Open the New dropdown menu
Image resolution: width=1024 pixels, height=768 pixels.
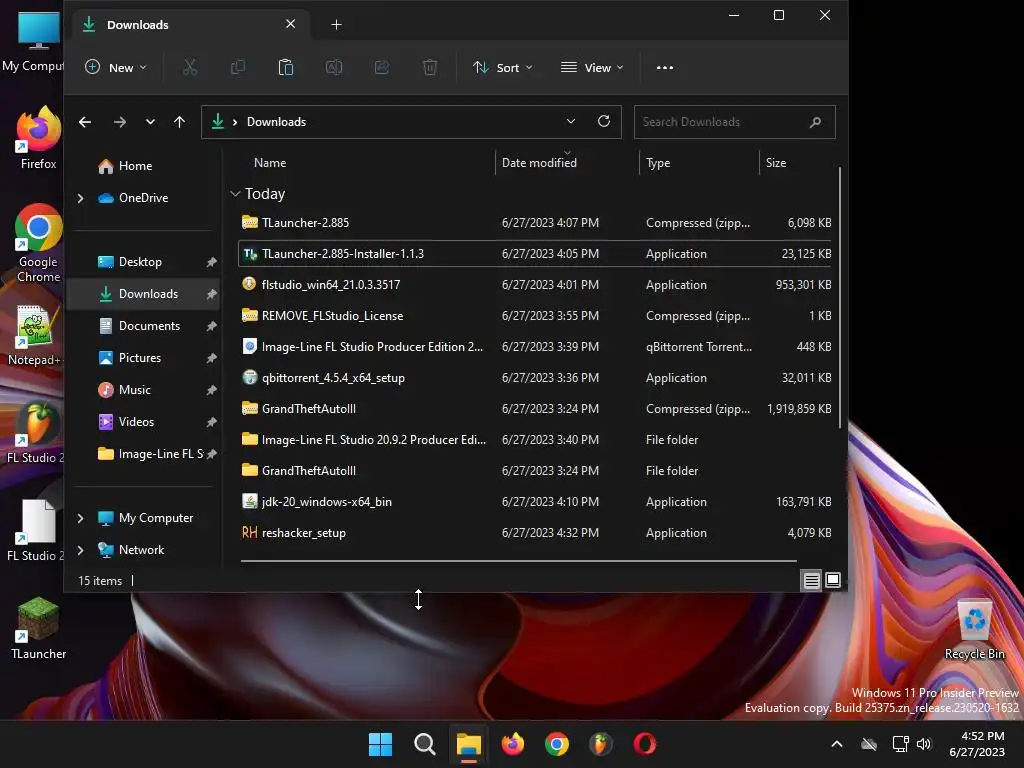coord(116,67)
